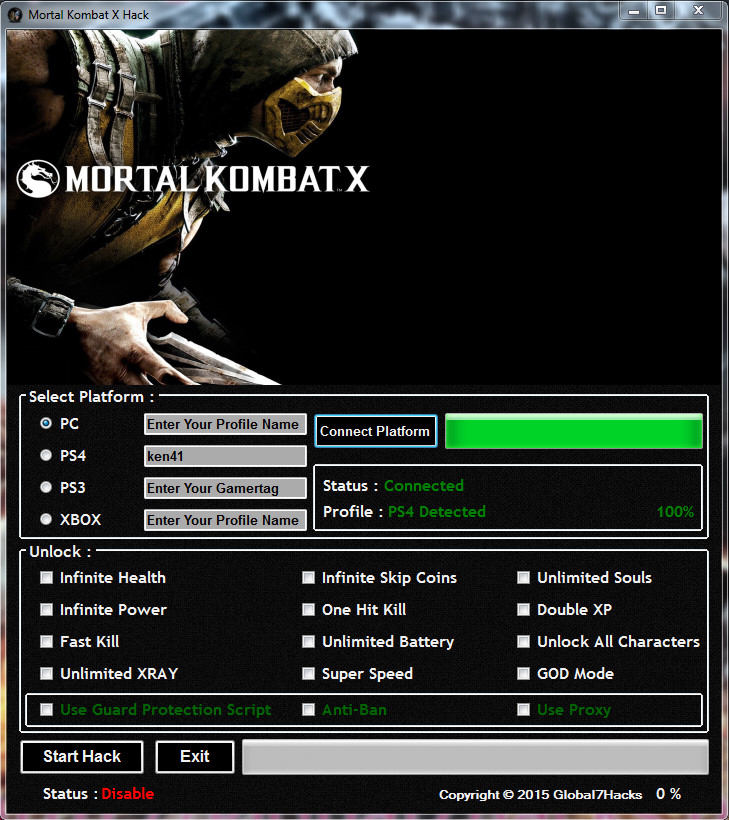
Task: Choose the PS3 platform option
Action: click(x=46, y=487)
